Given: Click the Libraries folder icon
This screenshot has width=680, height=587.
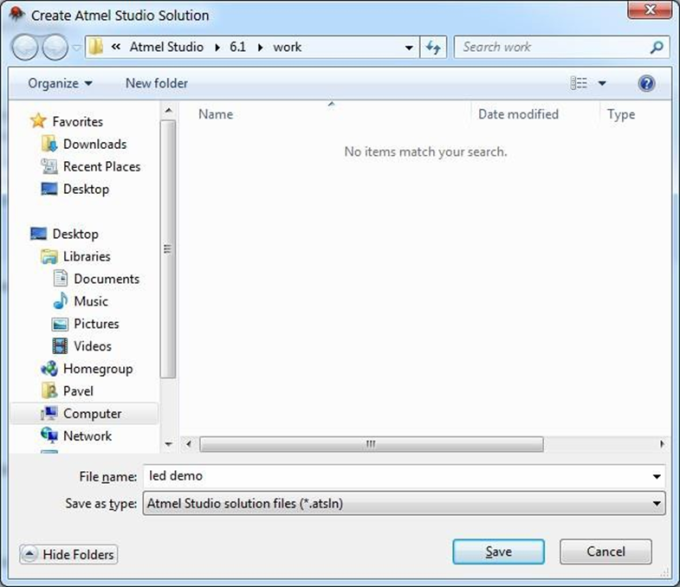Looking at the screenshot, I should pos(49,256).
